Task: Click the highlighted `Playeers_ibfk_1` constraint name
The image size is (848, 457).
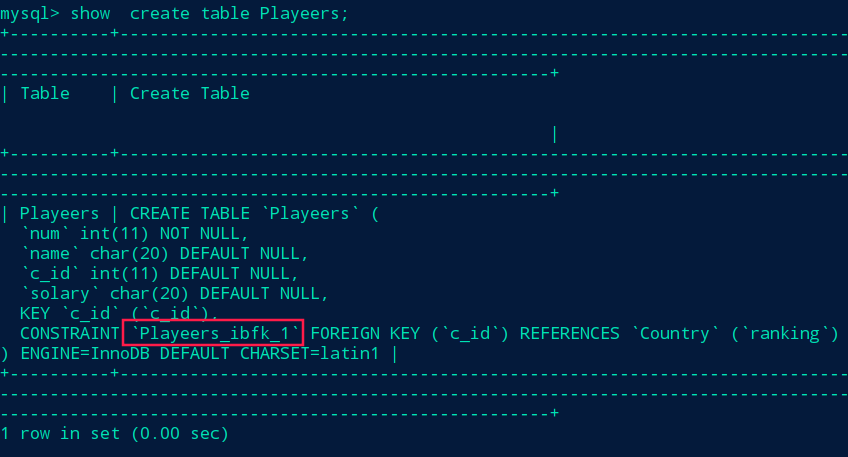Action: coord(215,333)
